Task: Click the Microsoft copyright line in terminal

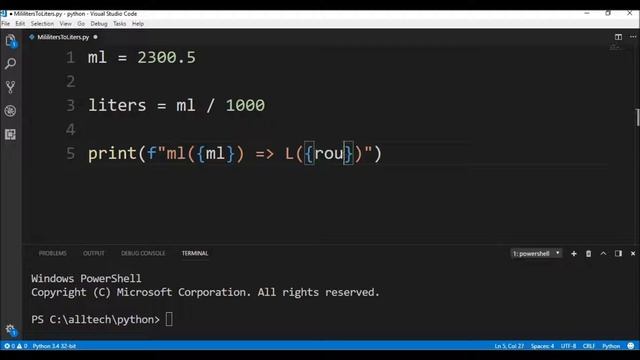Action: 205,292
